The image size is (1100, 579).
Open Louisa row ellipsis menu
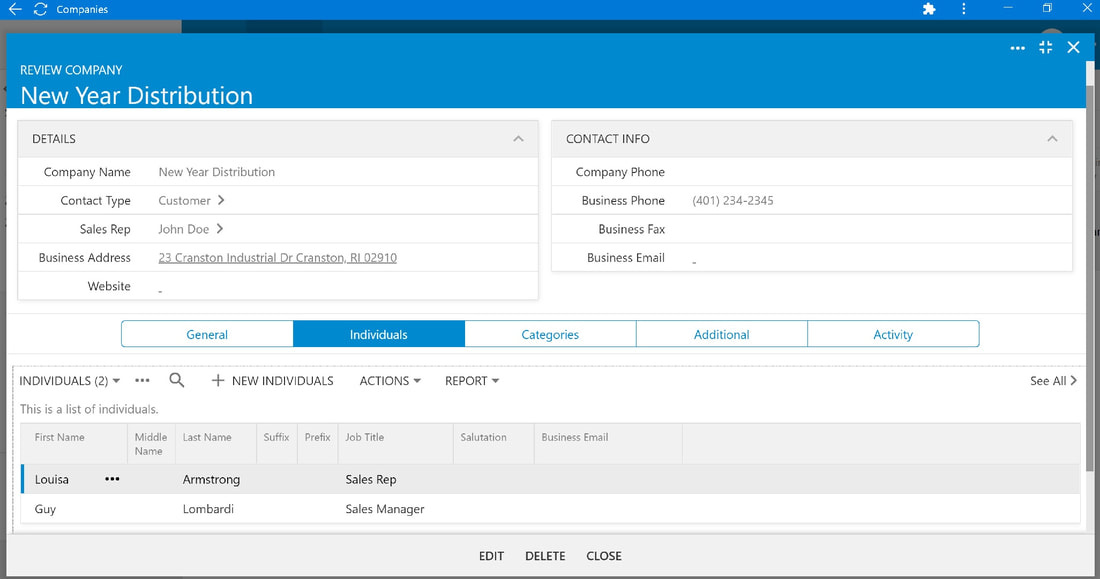(112, 479)
